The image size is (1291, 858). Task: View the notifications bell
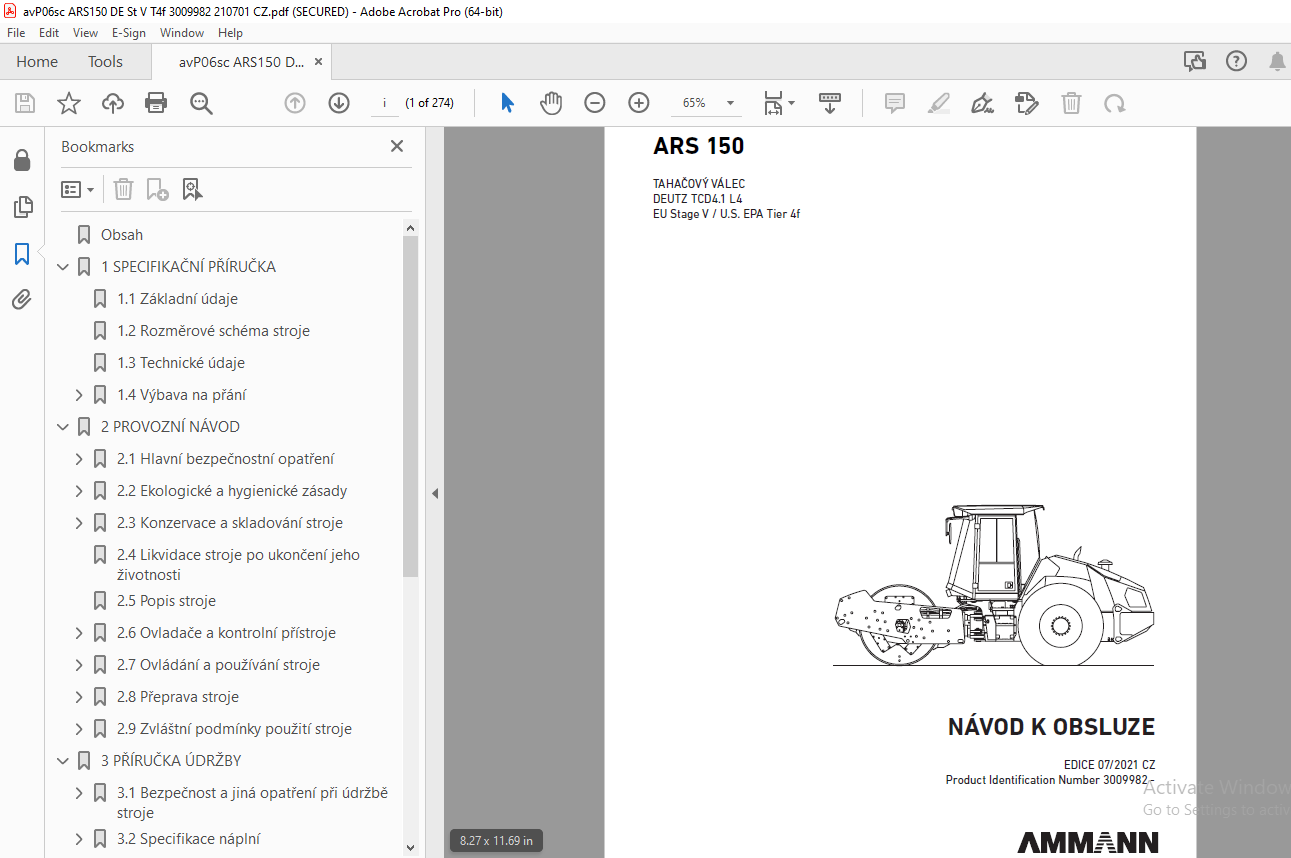[x=1277, y=62]
